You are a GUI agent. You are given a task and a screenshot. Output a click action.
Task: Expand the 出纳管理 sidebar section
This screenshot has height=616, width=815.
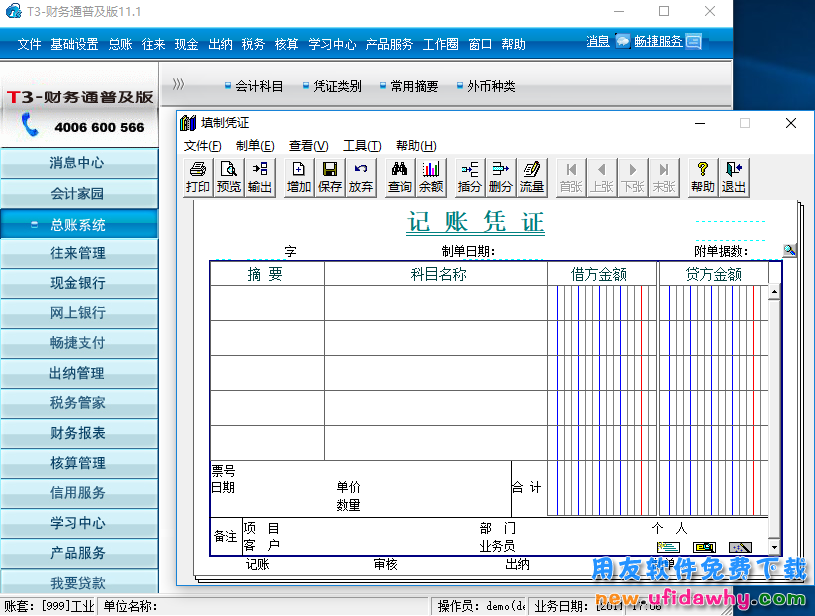pyautogui.click(x=78, y=373)
